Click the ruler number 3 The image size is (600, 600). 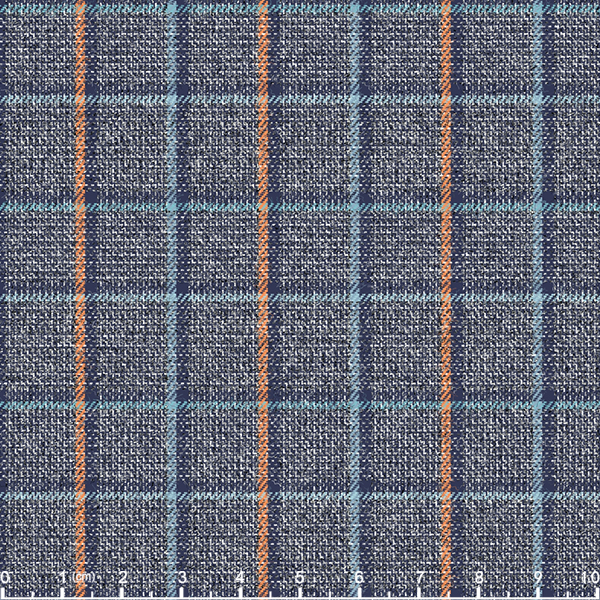tap(183, 577)
